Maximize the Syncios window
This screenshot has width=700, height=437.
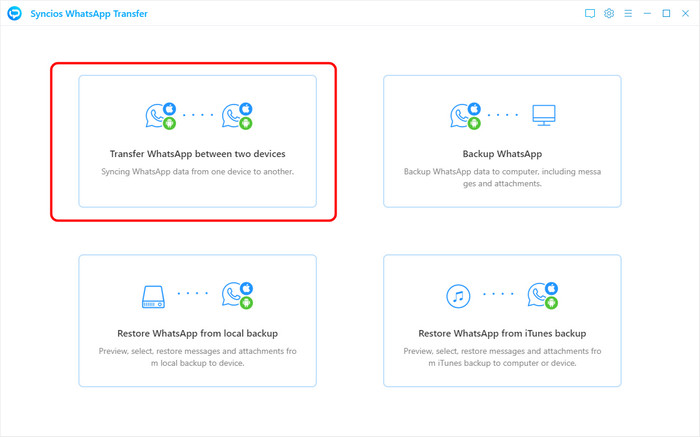(x=666, y=13)
